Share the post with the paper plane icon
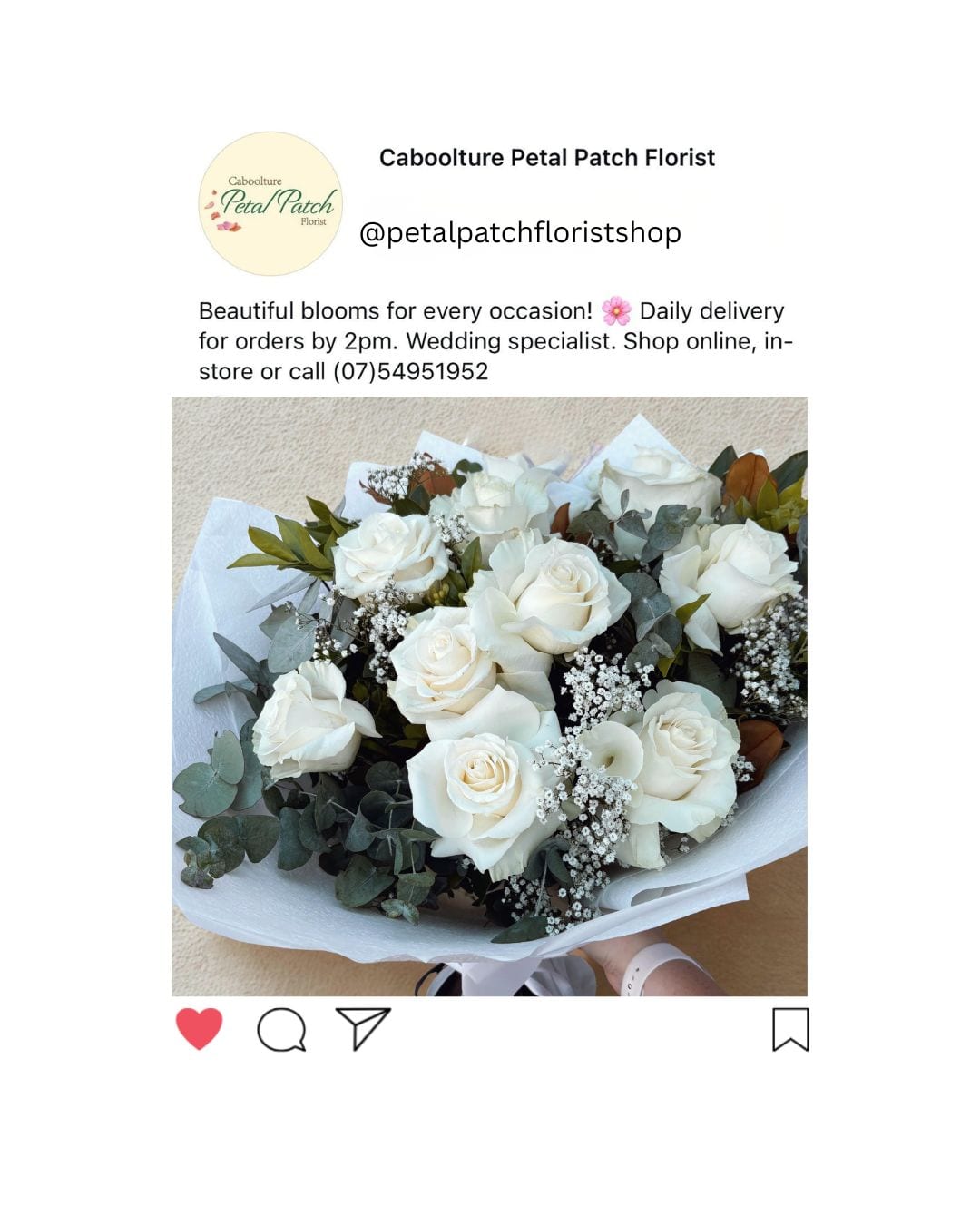This screenshot has height=1225, width=980. (363, 1028)
